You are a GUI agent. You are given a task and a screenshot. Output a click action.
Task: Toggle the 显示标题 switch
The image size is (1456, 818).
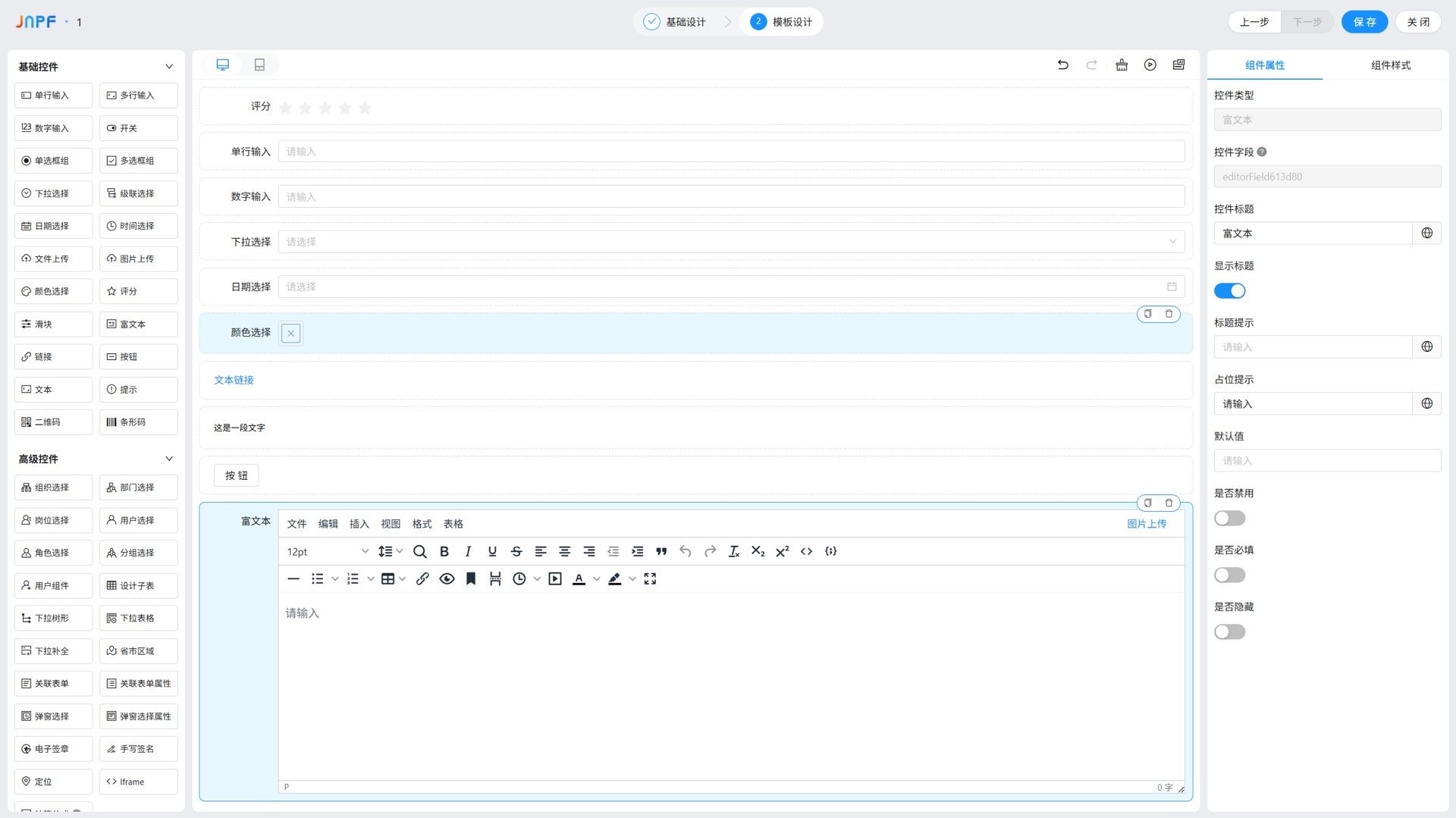tap(1229, 290)
